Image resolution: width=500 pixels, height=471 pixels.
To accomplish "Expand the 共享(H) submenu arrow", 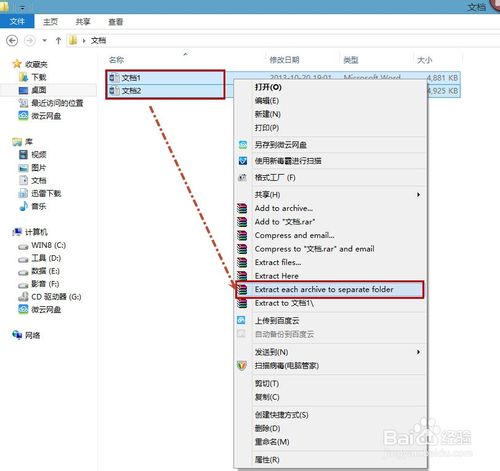I will point(418,194).
